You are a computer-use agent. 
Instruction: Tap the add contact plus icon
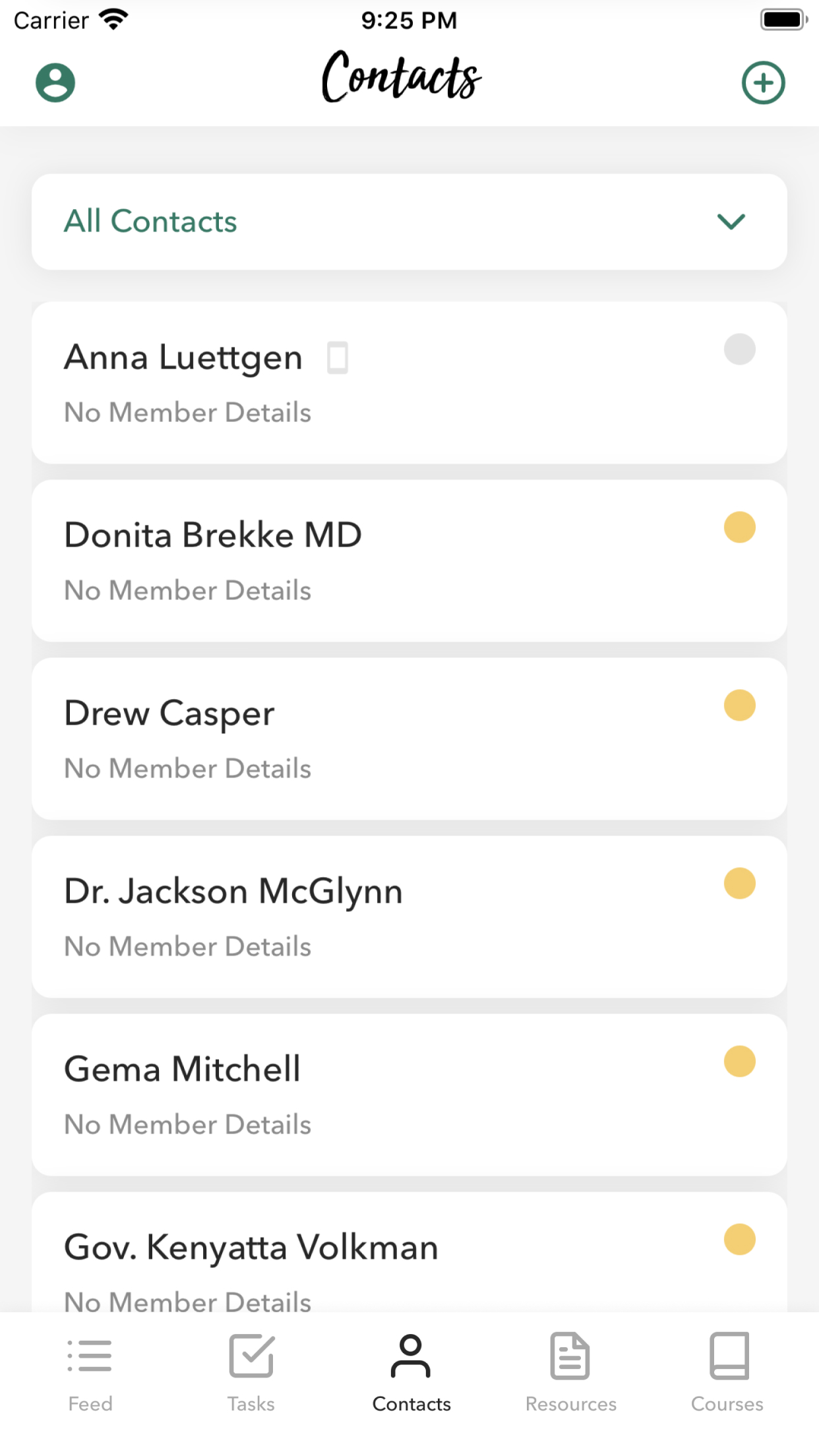pos(763,83)
